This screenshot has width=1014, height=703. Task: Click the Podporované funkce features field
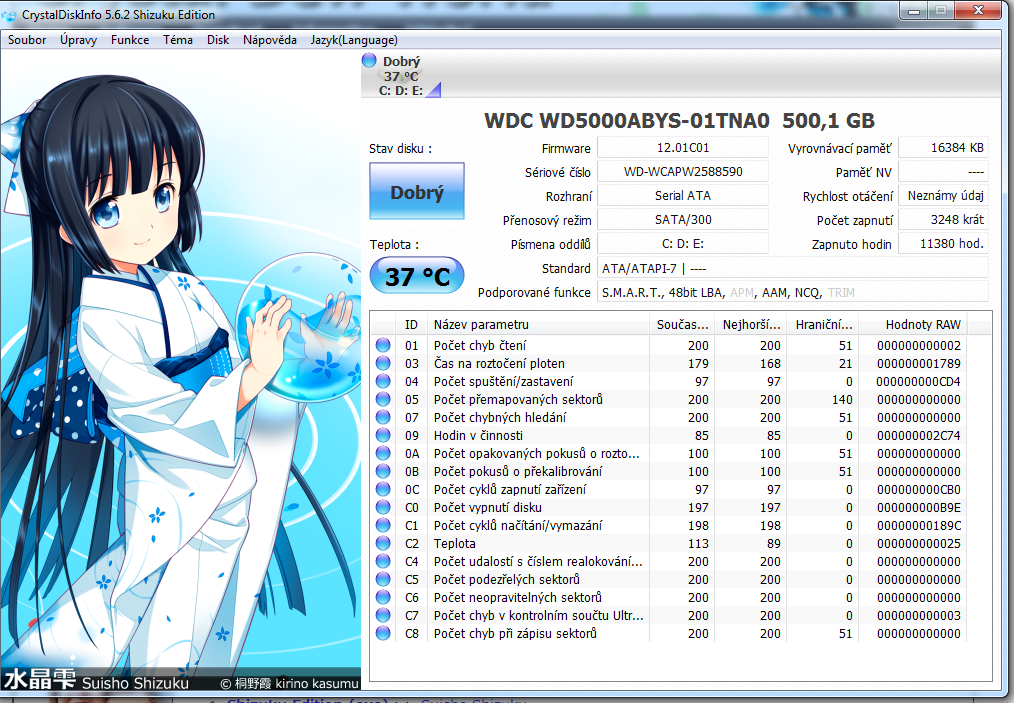tap(793, 292)
